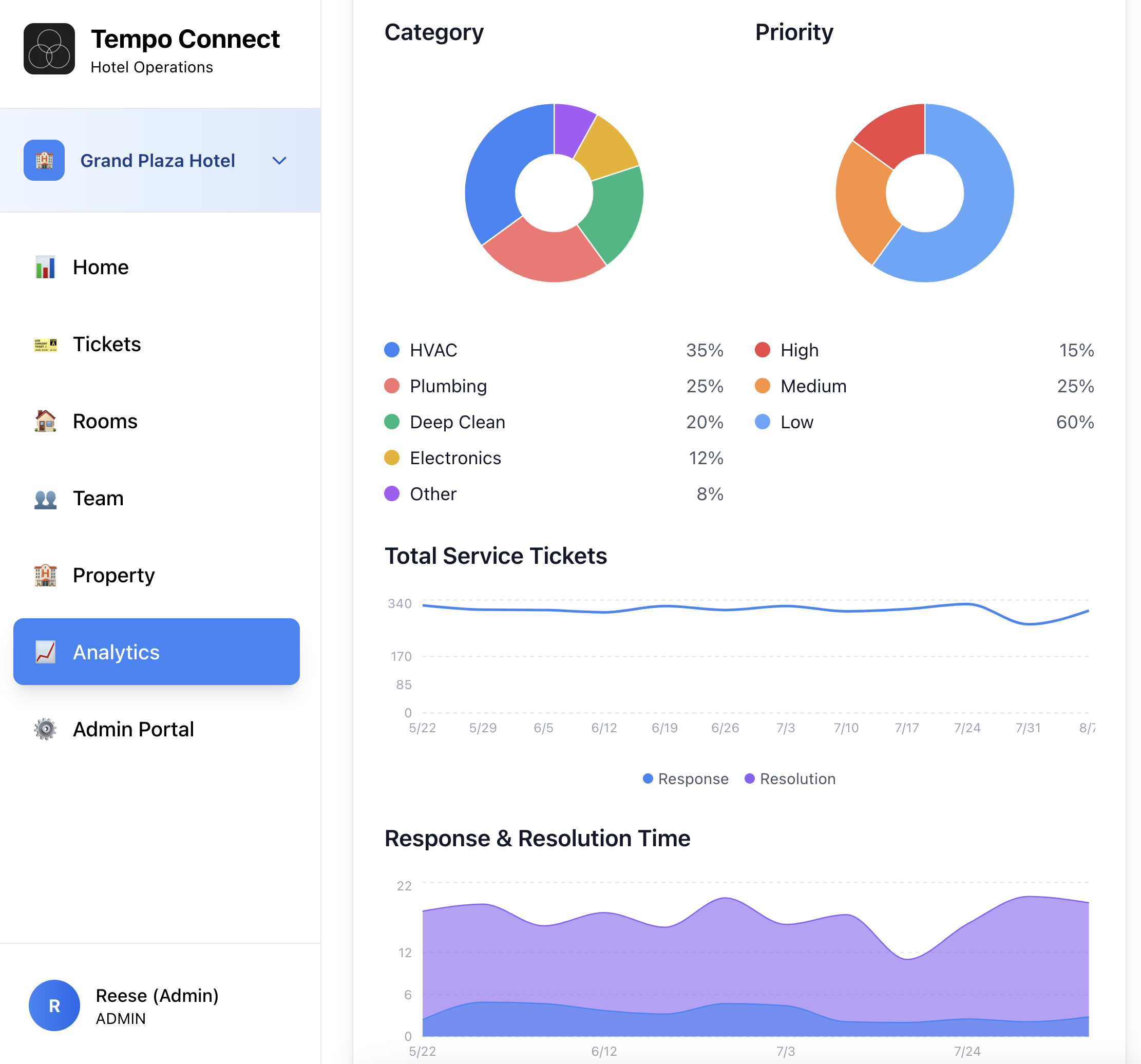Click the Plumbing legend entry
This screenshot has height=1064, width=1141.
(x=448, y=386)
